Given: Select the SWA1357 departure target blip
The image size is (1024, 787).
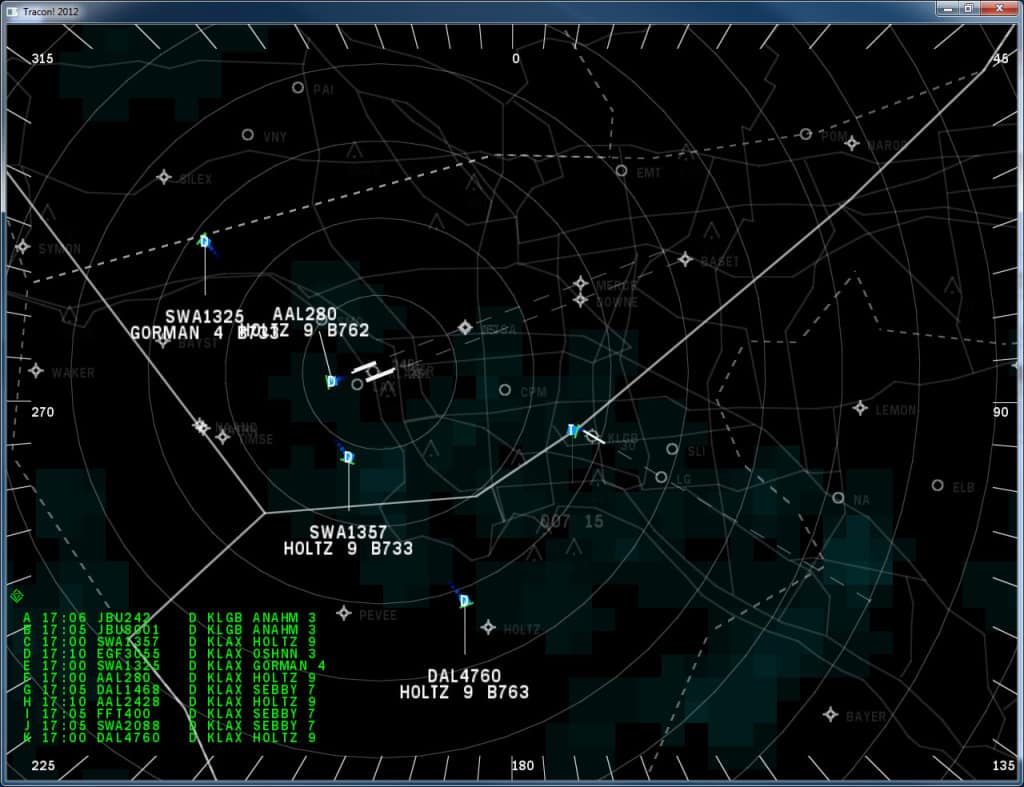Looking at the screenshot, I should coord(348,457).
